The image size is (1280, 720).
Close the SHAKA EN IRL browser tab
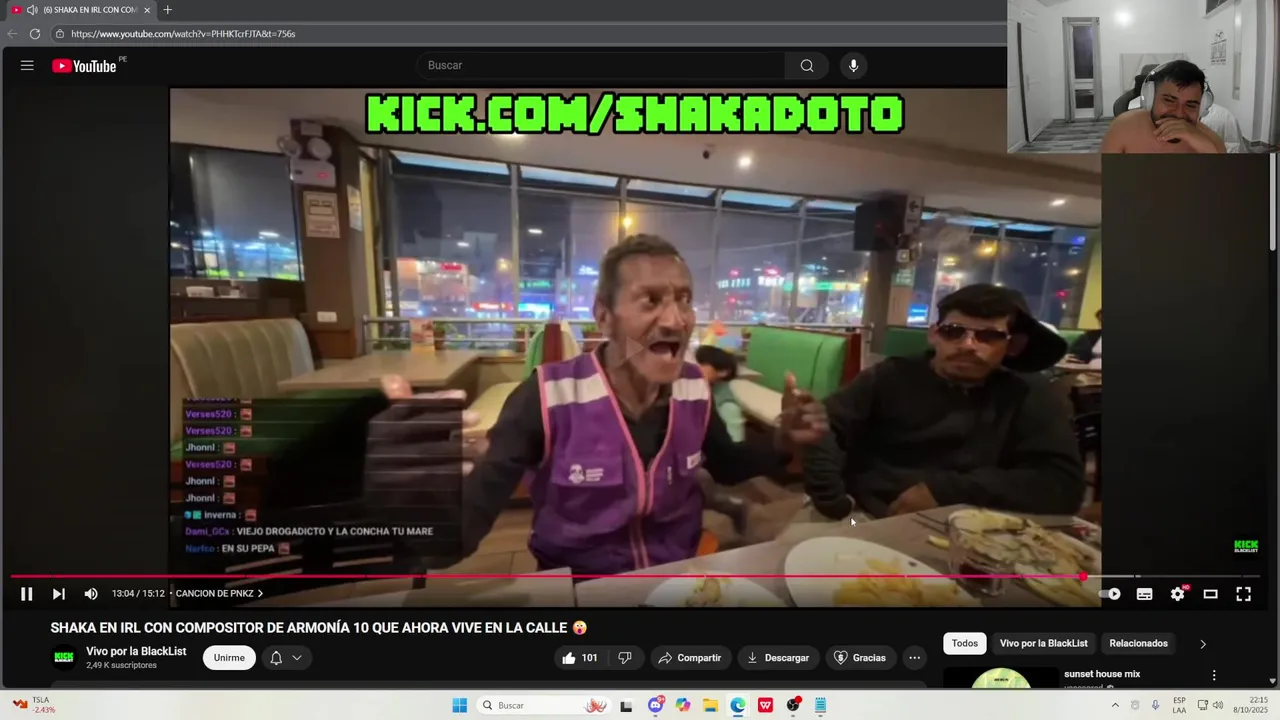[x=147, y=10]
